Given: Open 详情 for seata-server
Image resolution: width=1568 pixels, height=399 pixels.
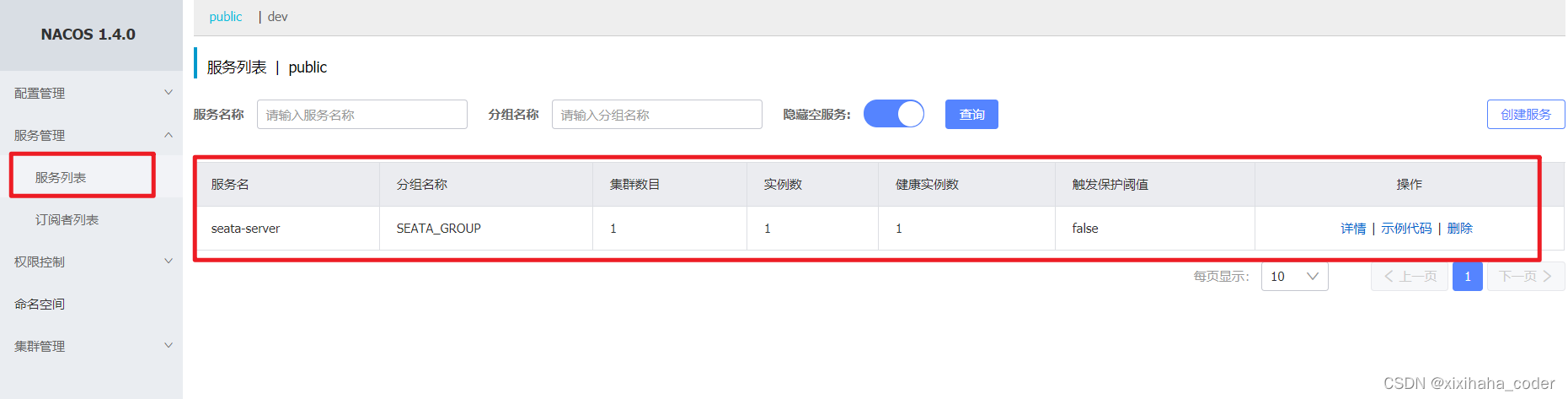Looking at the screenshot, I should tap(1353, 229).
